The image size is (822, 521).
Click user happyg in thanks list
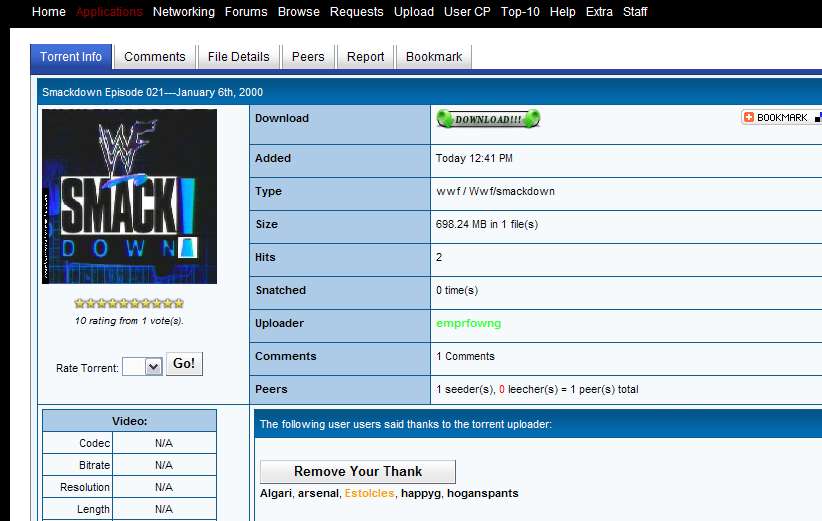coord(421,494)
